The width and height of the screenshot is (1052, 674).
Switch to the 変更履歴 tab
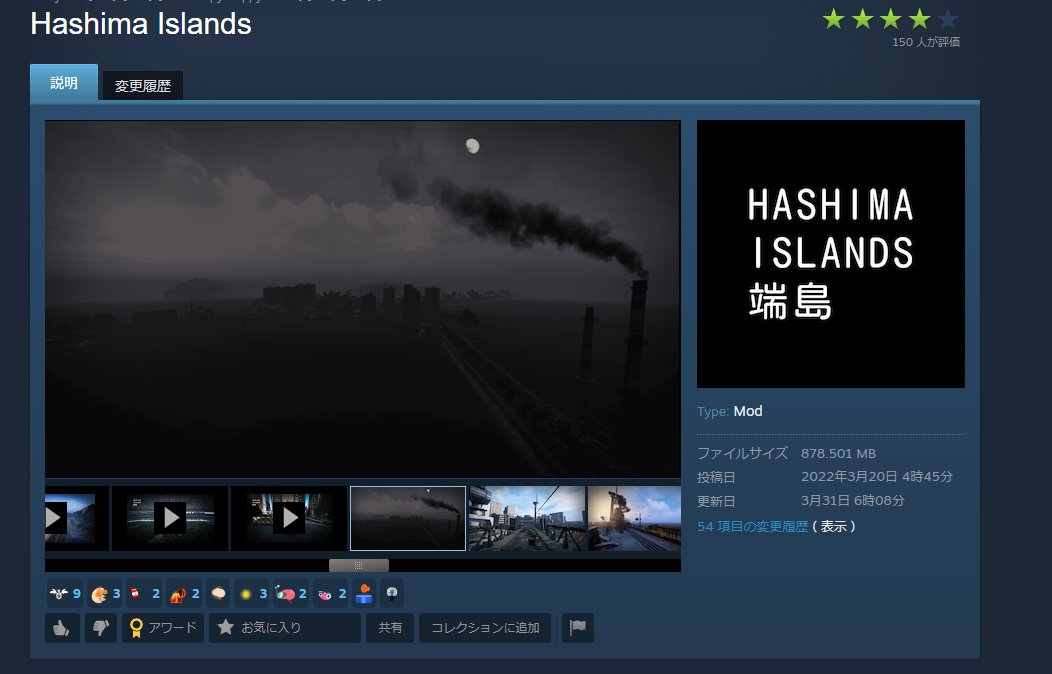tap(142, 86)
